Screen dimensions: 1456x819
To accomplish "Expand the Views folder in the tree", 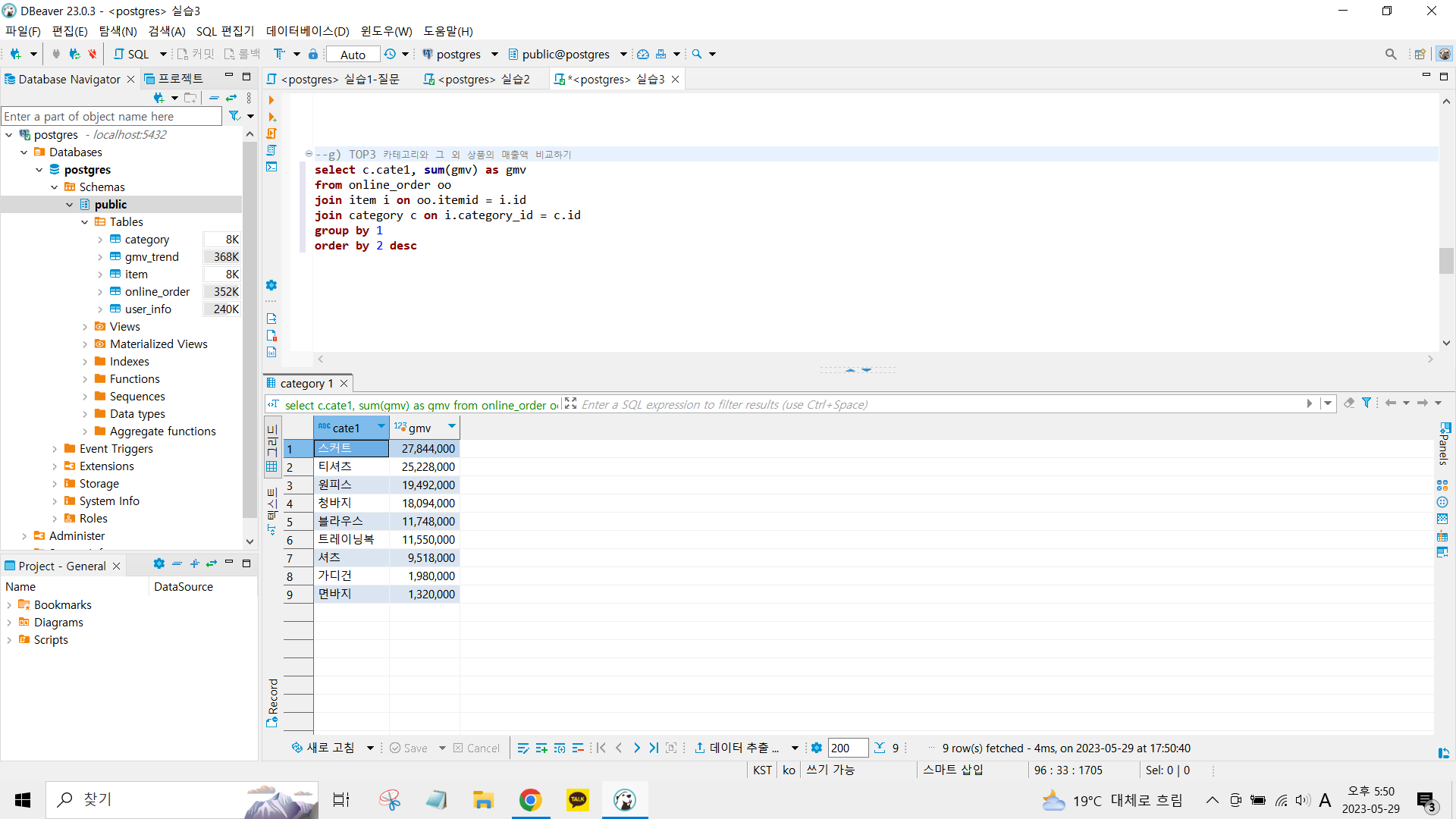I will click(x=85, y=327).
